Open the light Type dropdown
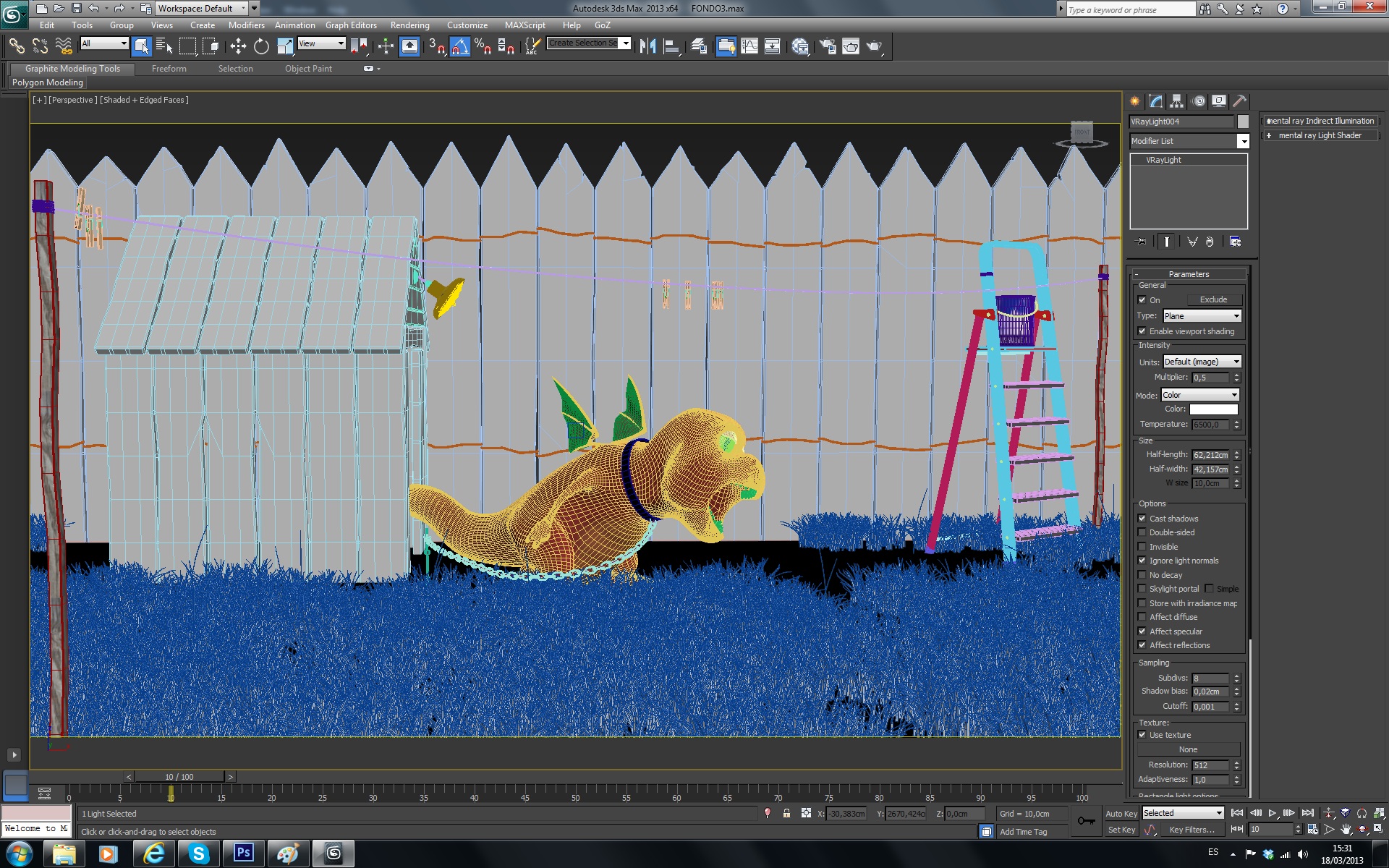Screen dimensions: 1389x868 point(1202,316)
